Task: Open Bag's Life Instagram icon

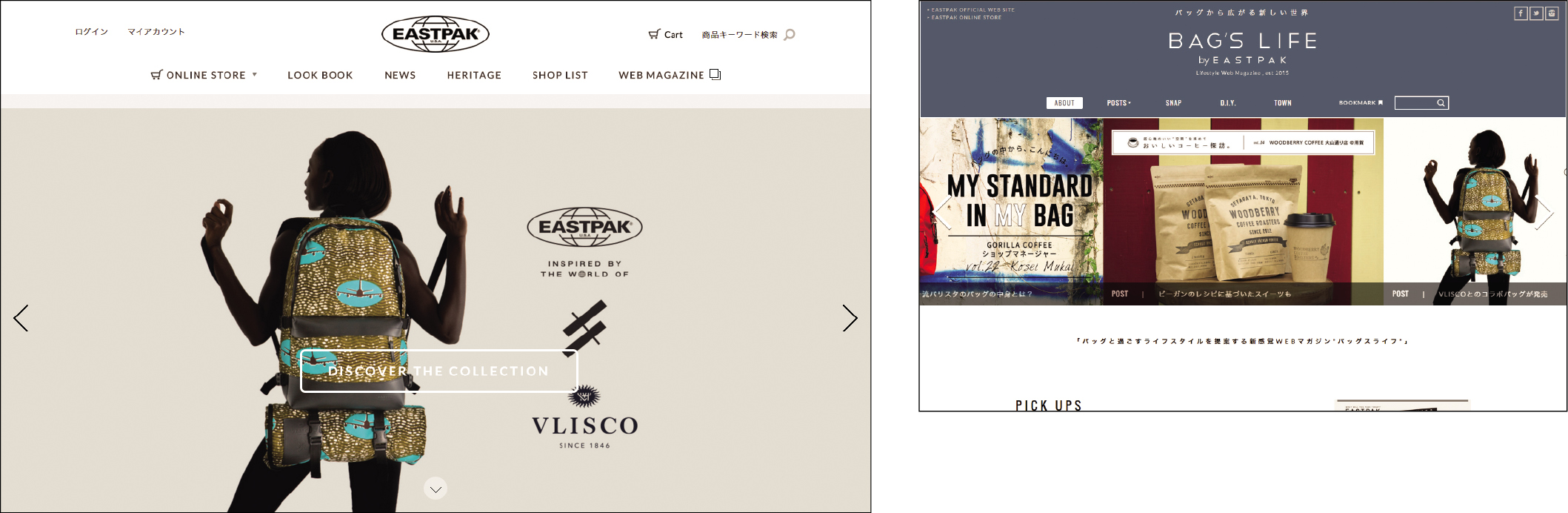Action: 1552,13
